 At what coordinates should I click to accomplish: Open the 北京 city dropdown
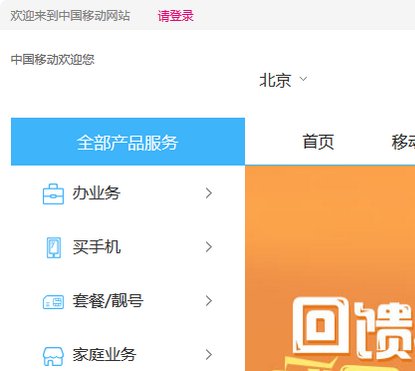tap(283, 80)
